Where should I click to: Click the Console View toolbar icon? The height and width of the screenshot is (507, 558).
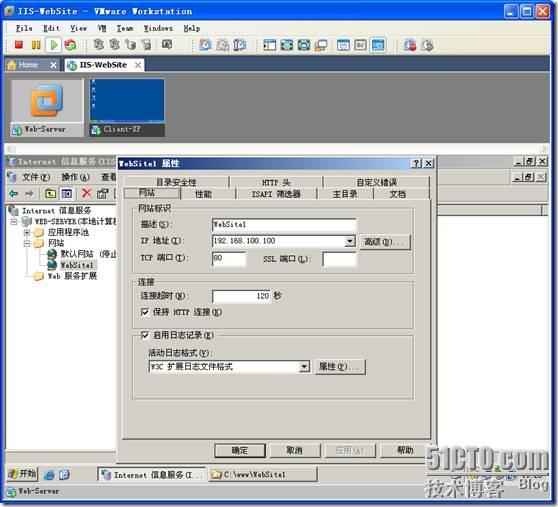pos(378,45)
